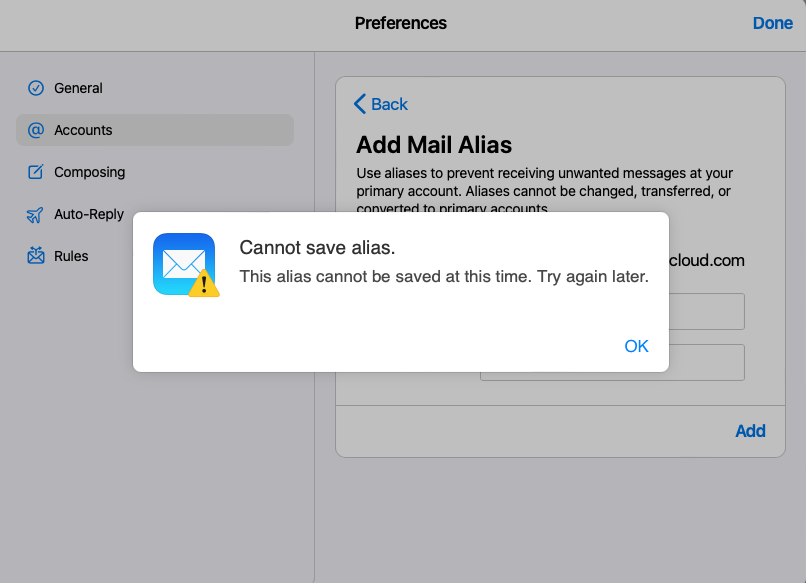Click the lower alias text field
Screen dimensions: 806x583
tap(612, 363)
